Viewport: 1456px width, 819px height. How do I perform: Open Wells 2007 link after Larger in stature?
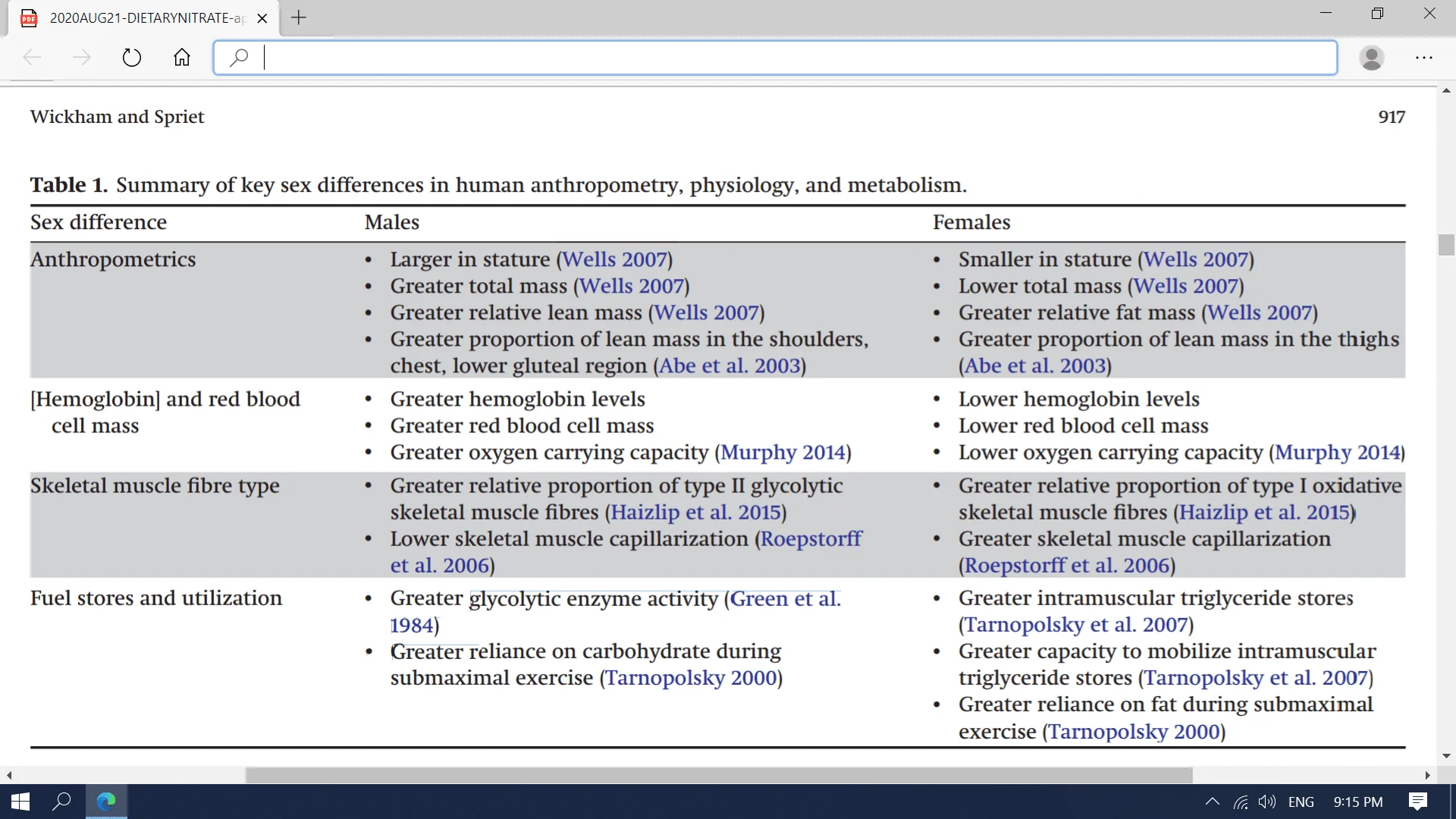coord(614,259)
